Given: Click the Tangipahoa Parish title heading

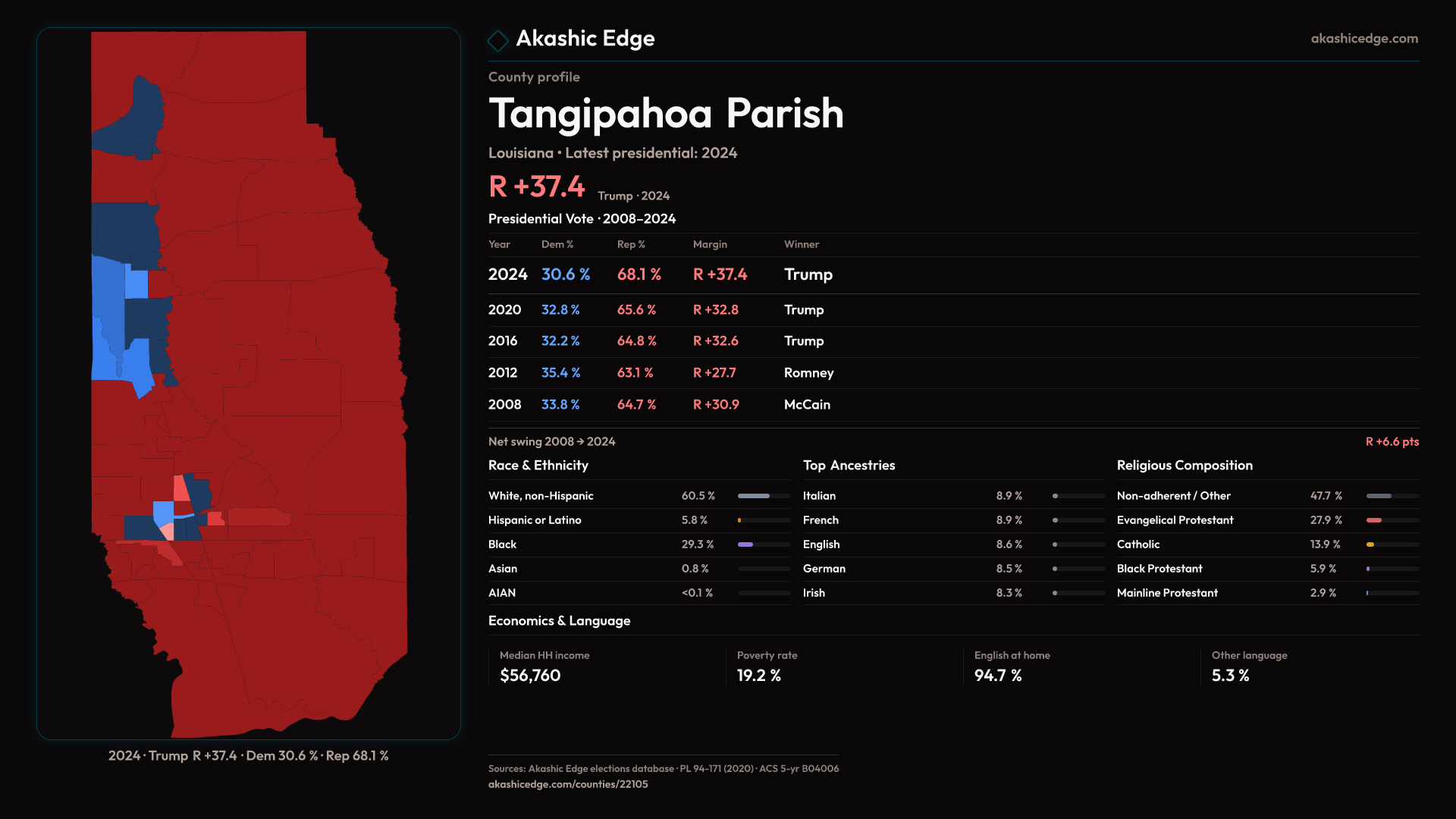Looking at the screenshot, I should point(665,114).
